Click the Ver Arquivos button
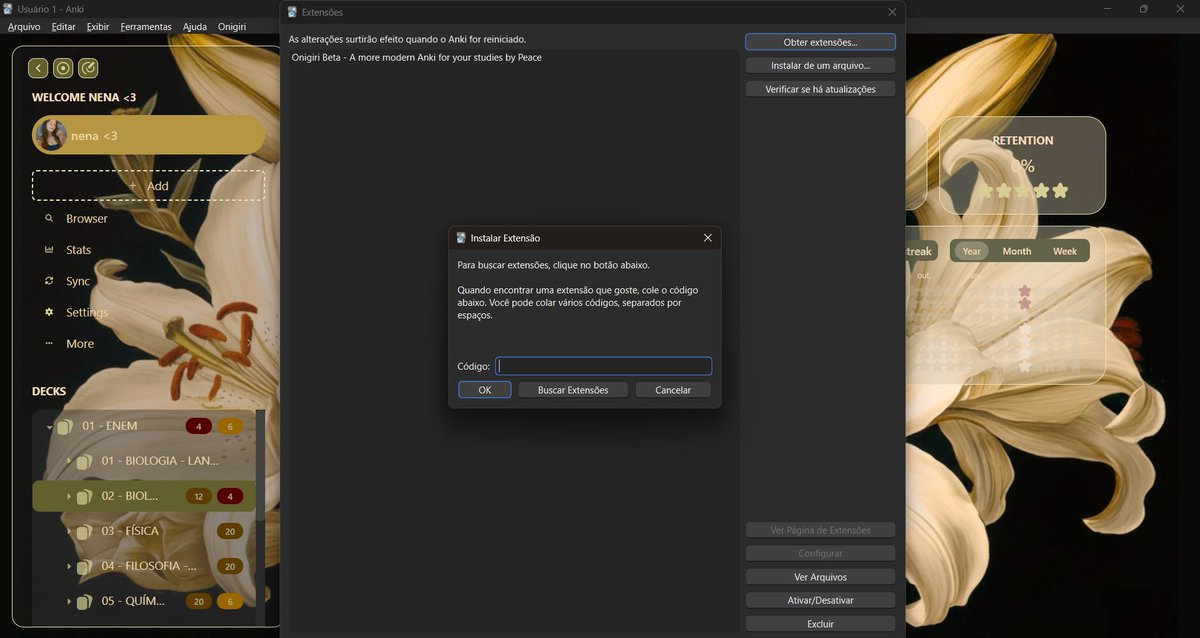 pos(820,577)
